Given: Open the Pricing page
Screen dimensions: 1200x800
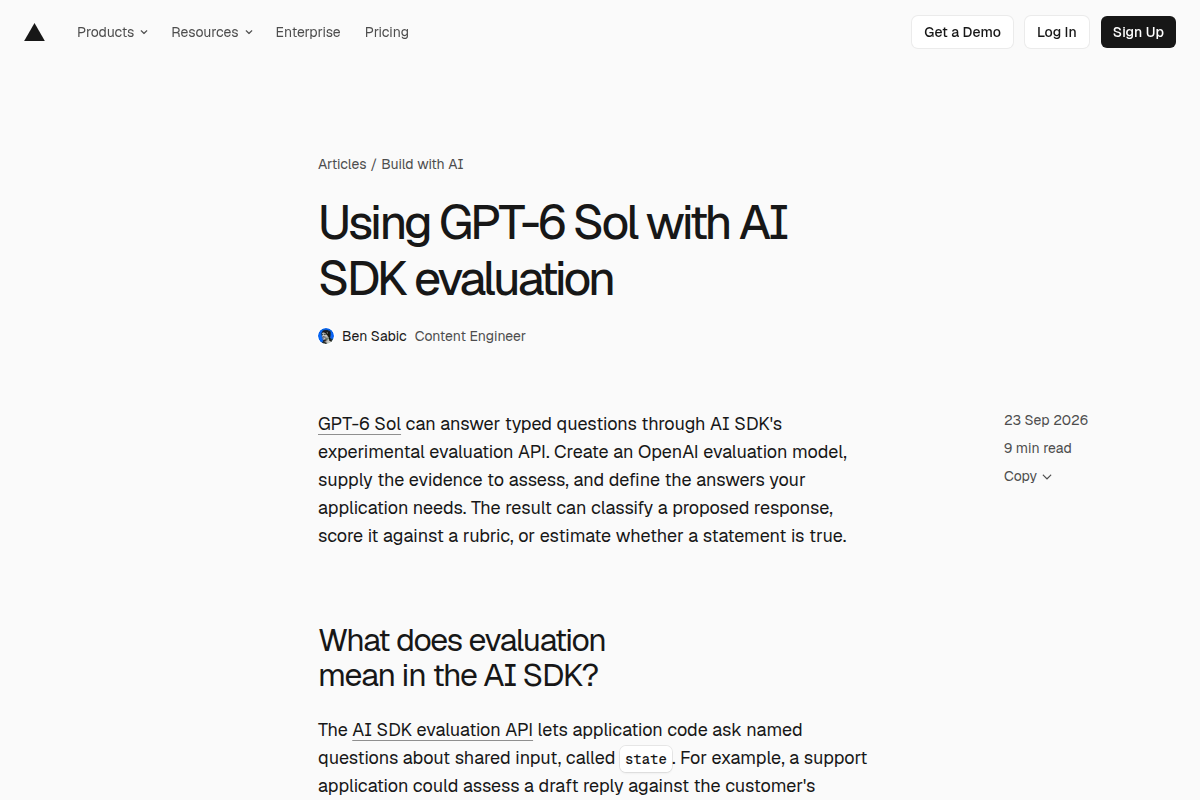Looking at the screenshot, I should pos(387,32).
